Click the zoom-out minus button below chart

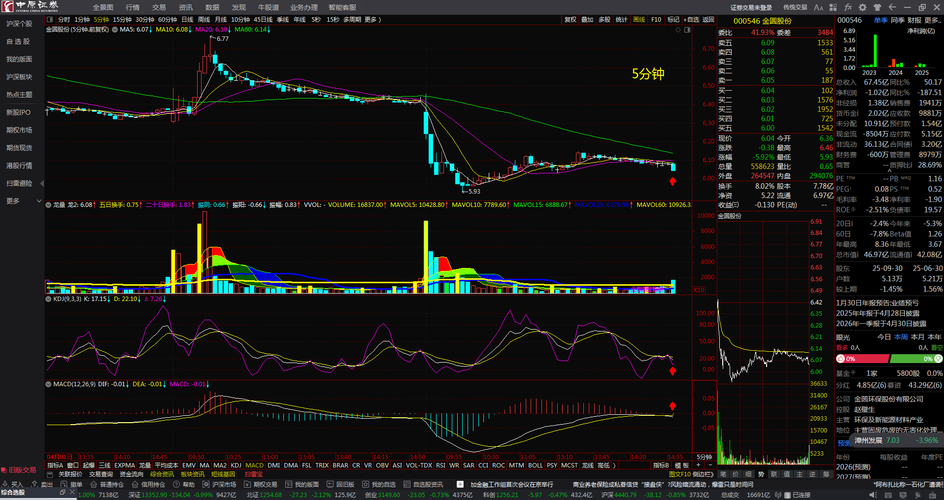[x=710, y=465]
